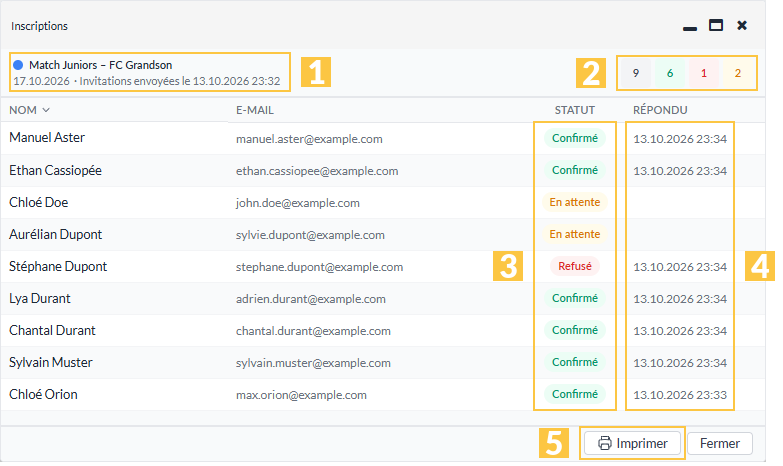
Task: Click email chantal.durant@example.com
Action: (x=313, y=331)
